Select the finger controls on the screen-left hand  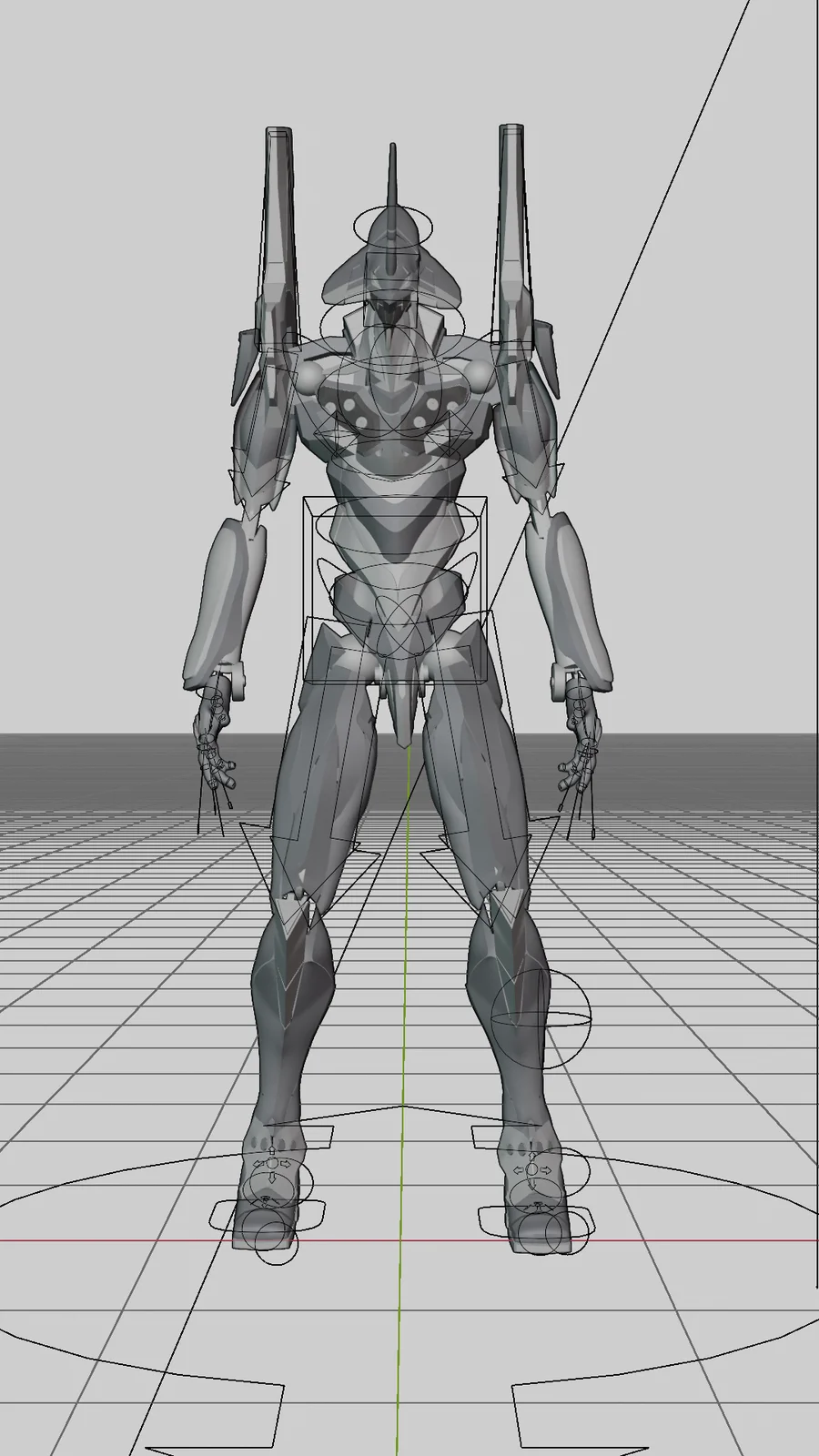(x=215, y=760)
